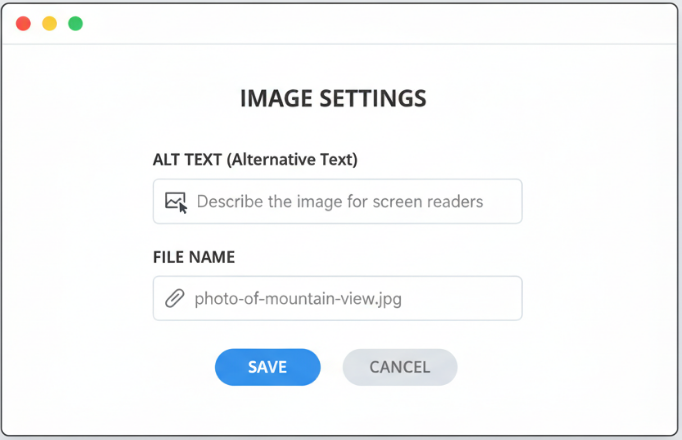The width and height of the screenshot is (682, 440).
Task: Click placeholder text "Describe the image for screen readers"
Action: click(340, 202)
